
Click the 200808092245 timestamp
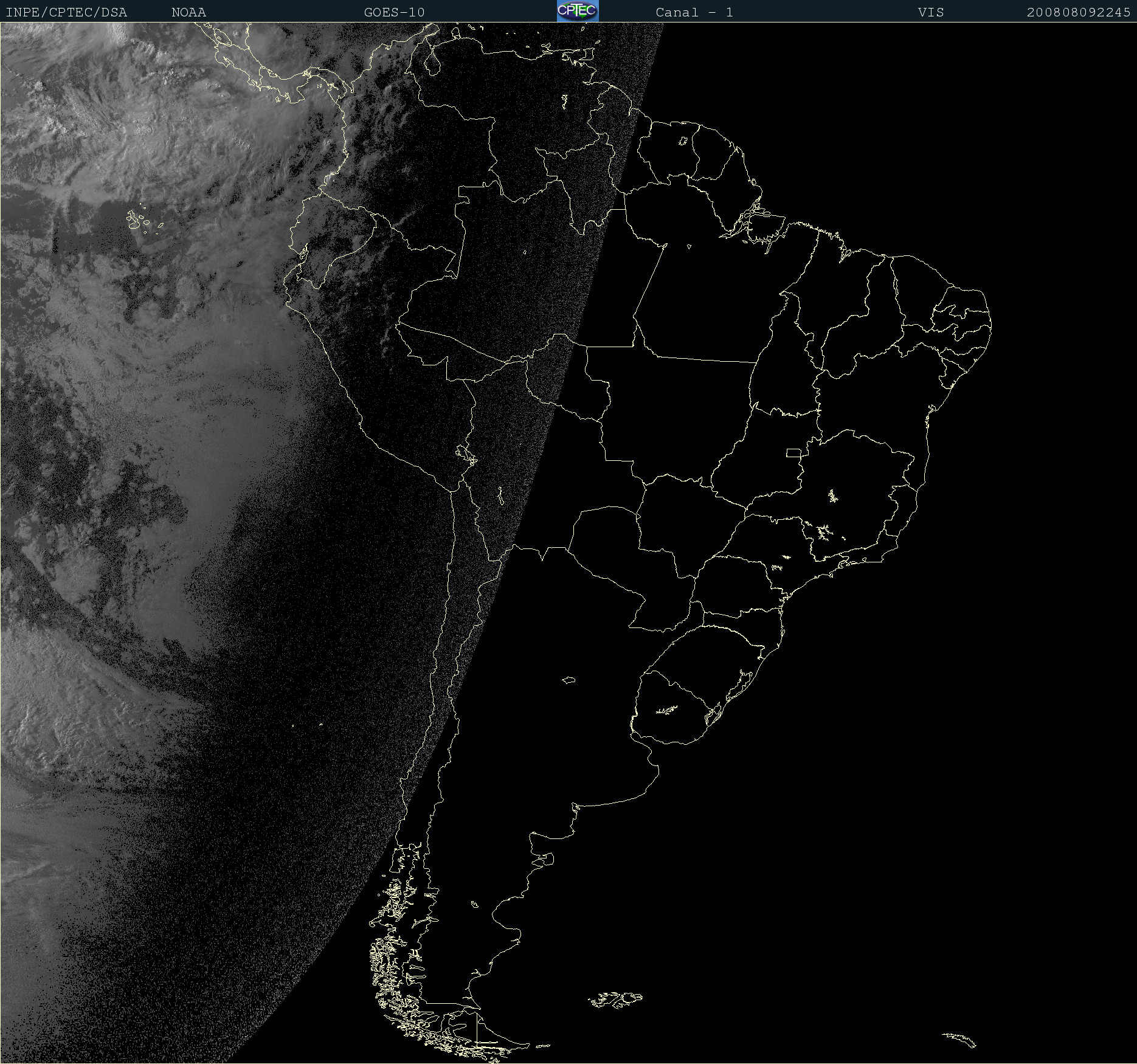tap(1079, 12)
